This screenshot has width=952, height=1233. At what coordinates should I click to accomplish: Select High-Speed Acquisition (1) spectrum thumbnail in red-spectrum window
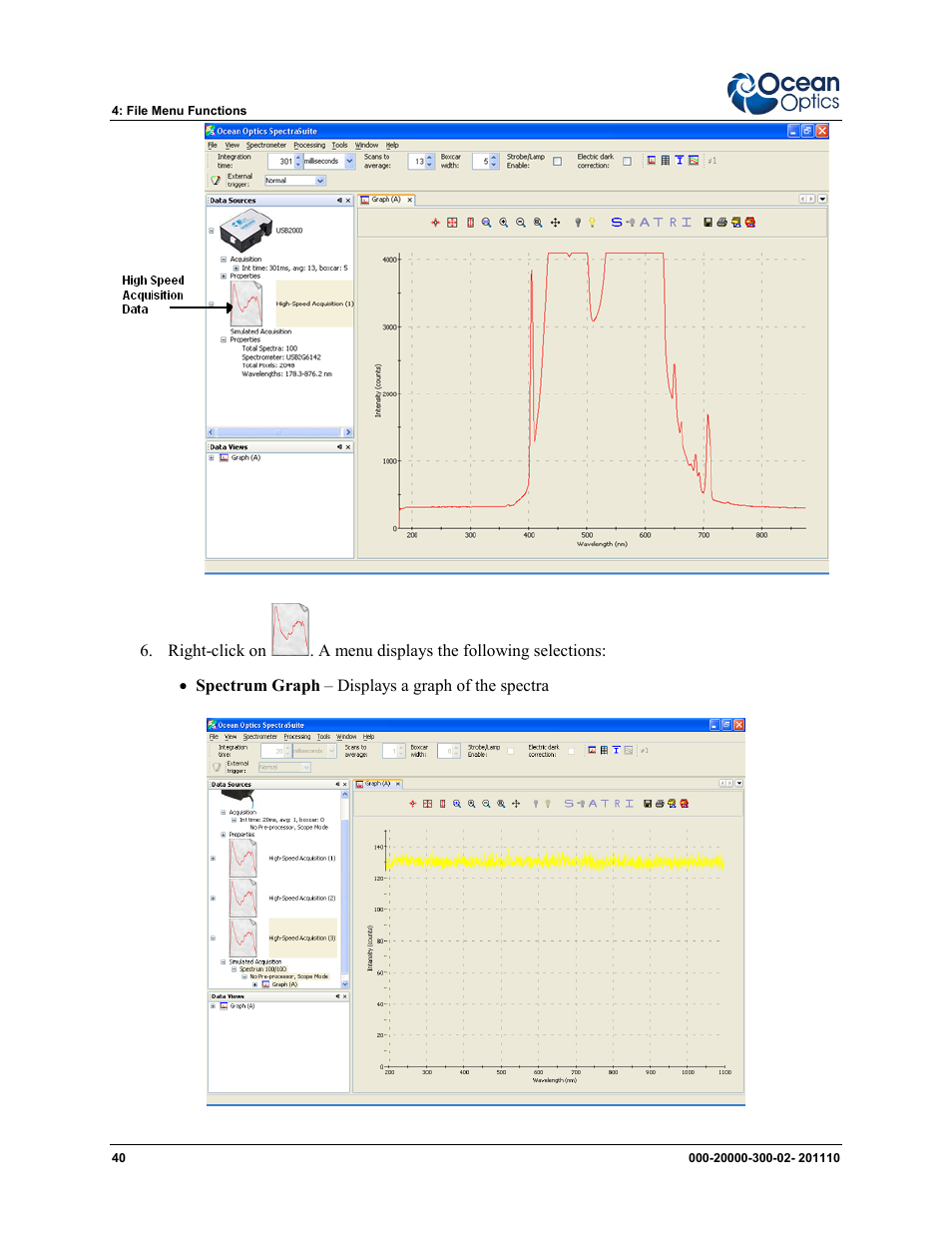point(246,304)
